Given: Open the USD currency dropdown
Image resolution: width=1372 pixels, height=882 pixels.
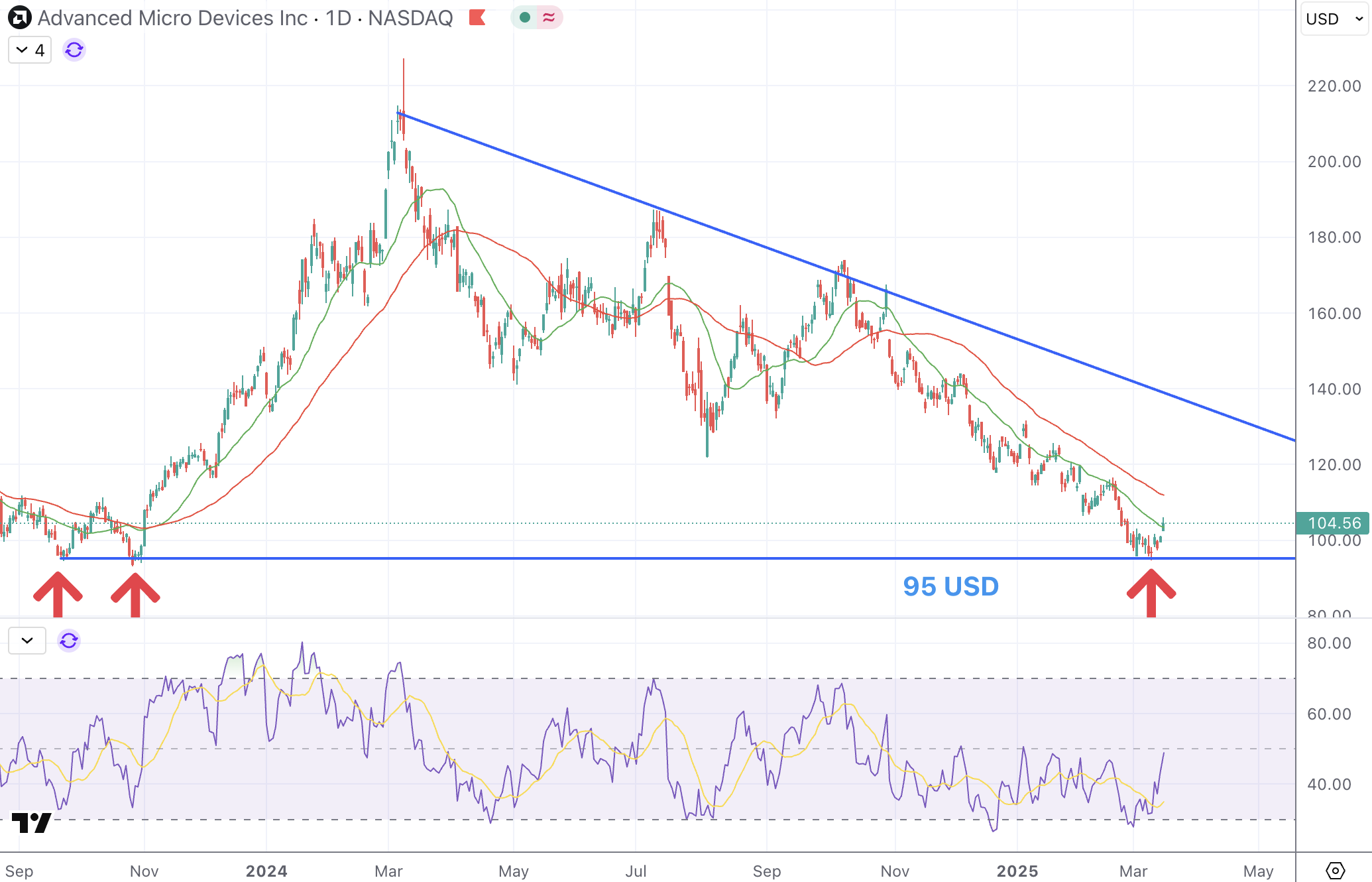Looking at the screenshot, I should (x=1334, y=19).
